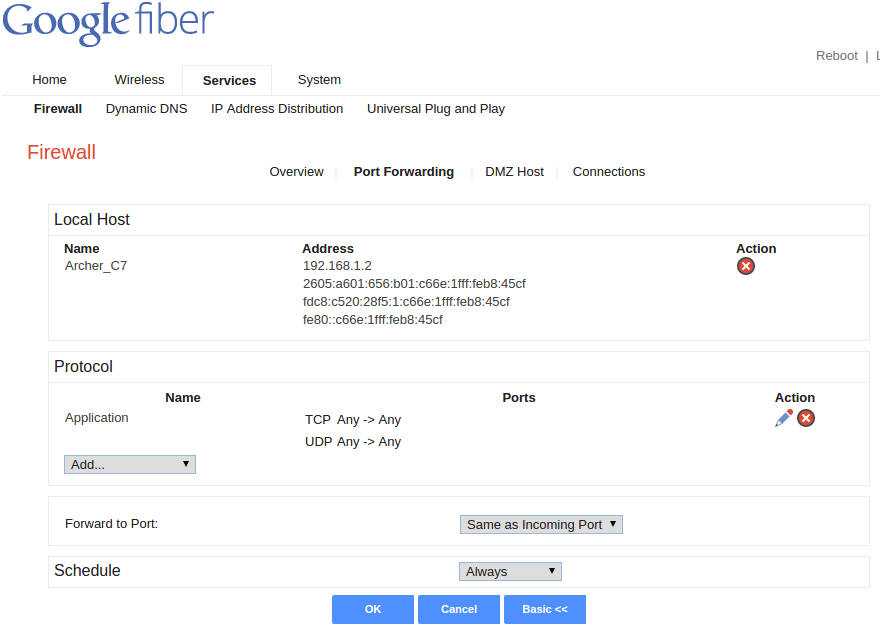Click the Protocol section heading
This screenshot has width=880, height=630.
coord(83,366)
